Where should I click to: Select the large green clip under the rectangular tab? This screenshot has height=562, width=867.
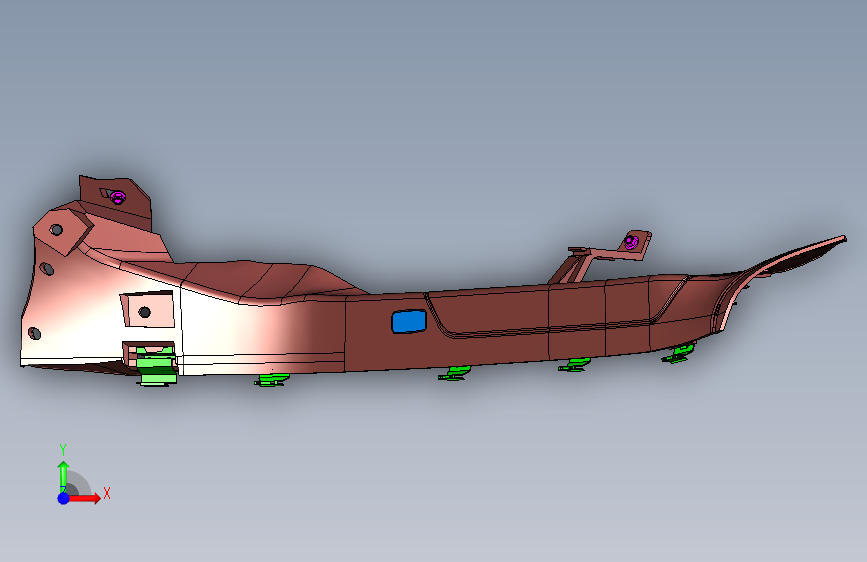pos(156,366)
